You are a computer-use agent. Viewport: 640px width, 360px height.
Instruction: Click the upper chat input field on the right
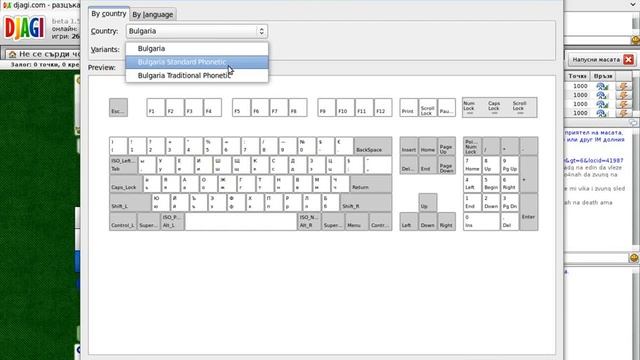(x=597, y=40)
